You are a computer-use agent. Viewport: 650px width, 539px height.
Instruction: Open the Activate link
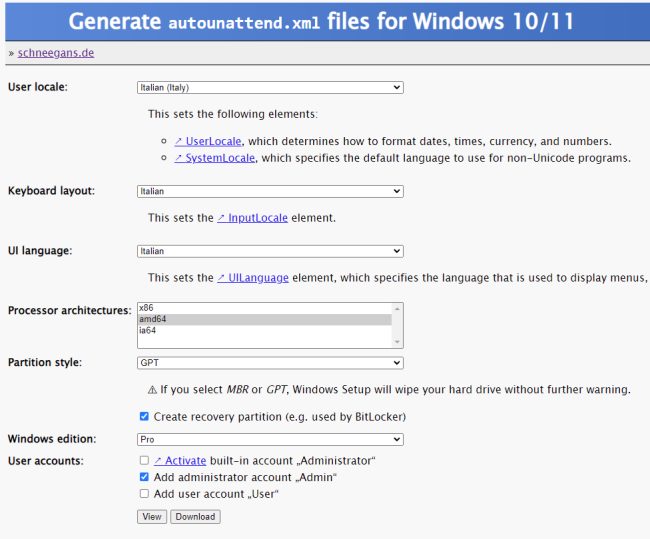pyautogui.click(x=180, y=461)
